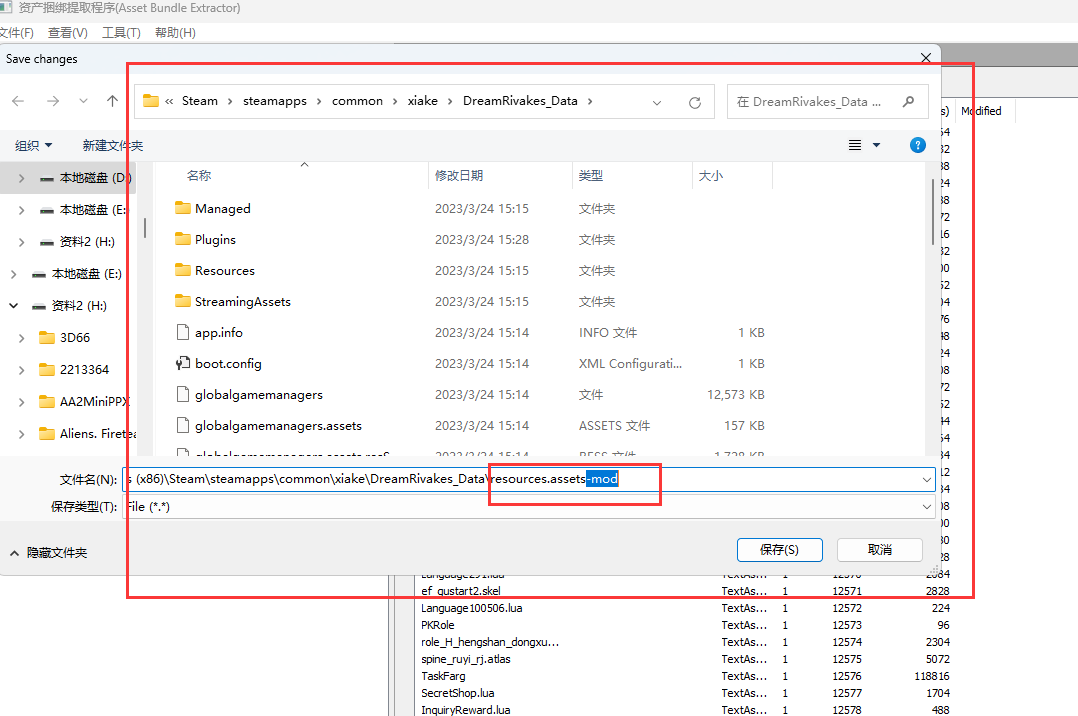Open the filename dropdown arrow
The height and width of the screenshot is (716, 1078).
coord(926,479)
